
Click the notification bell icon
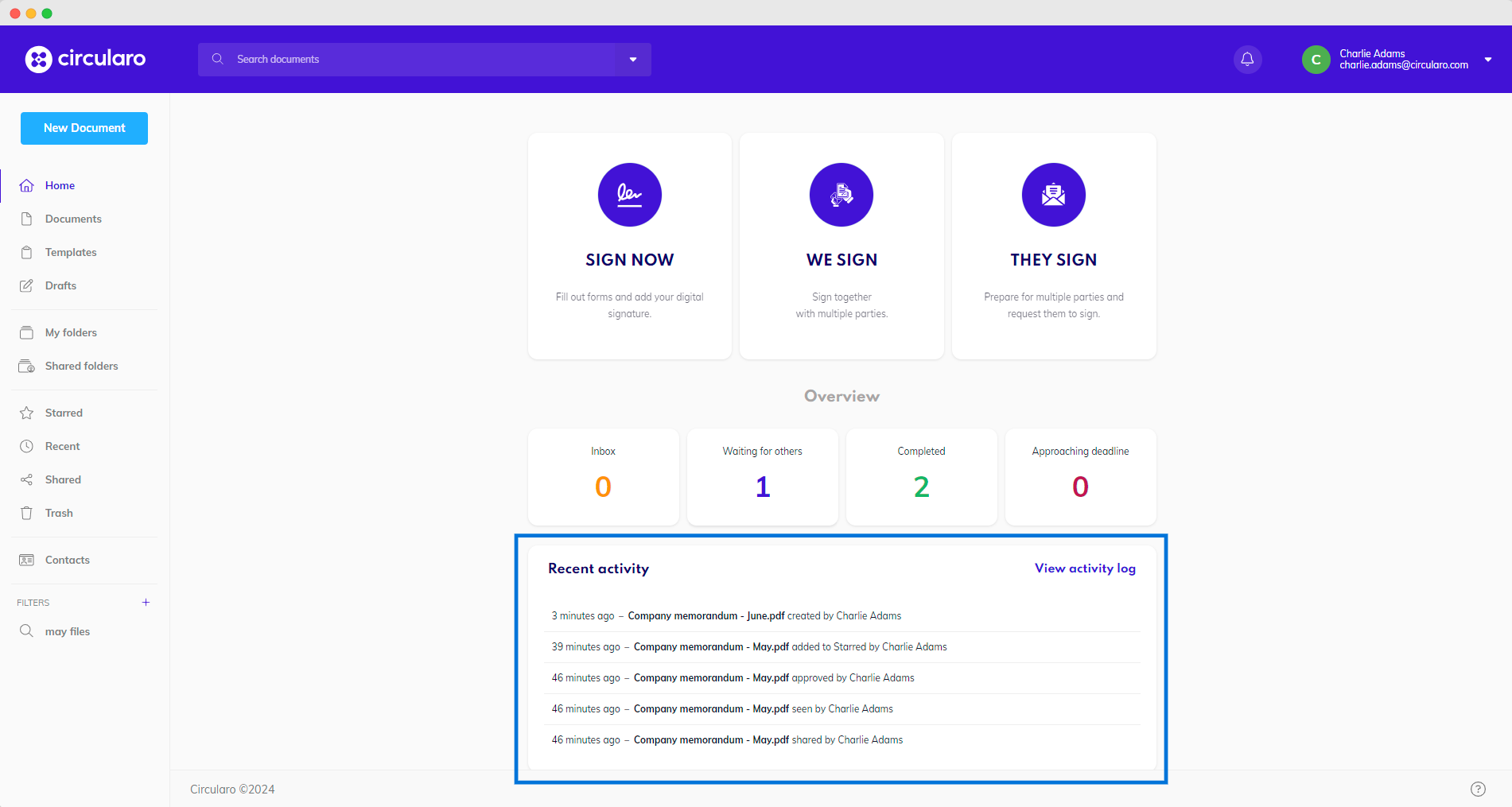(1247, 60)
